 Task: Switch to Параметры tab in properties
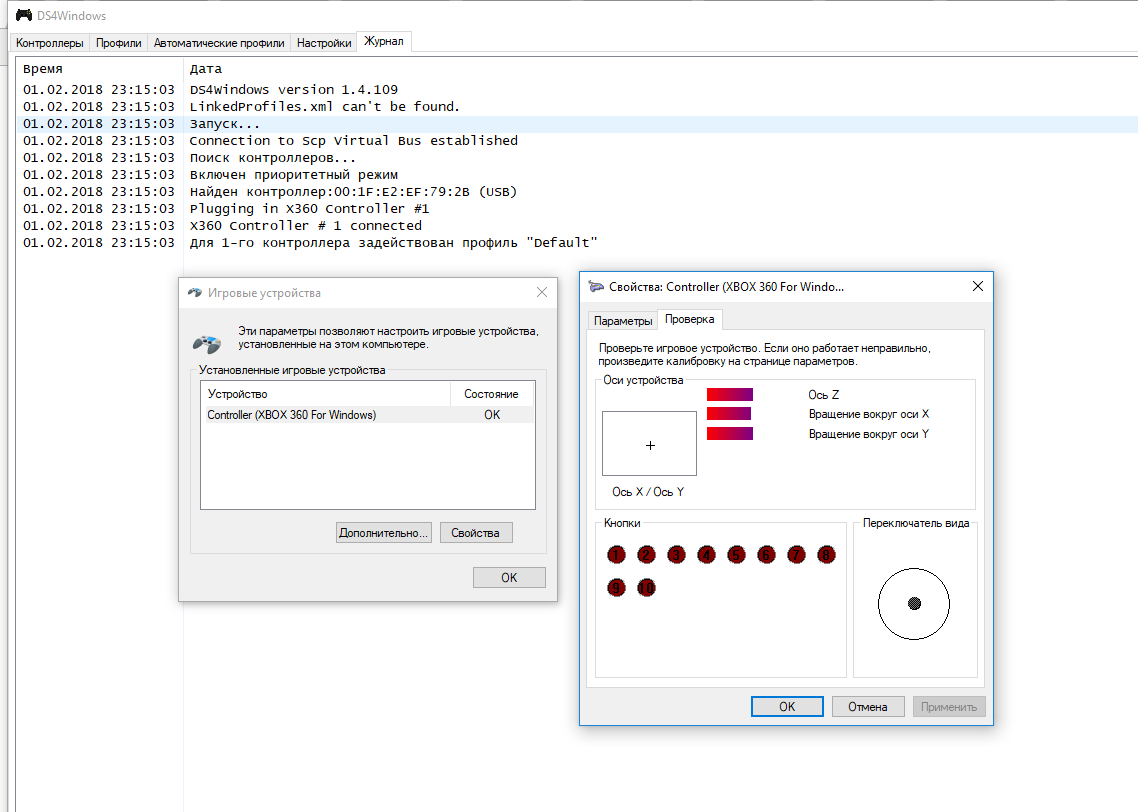pos(623,321)
